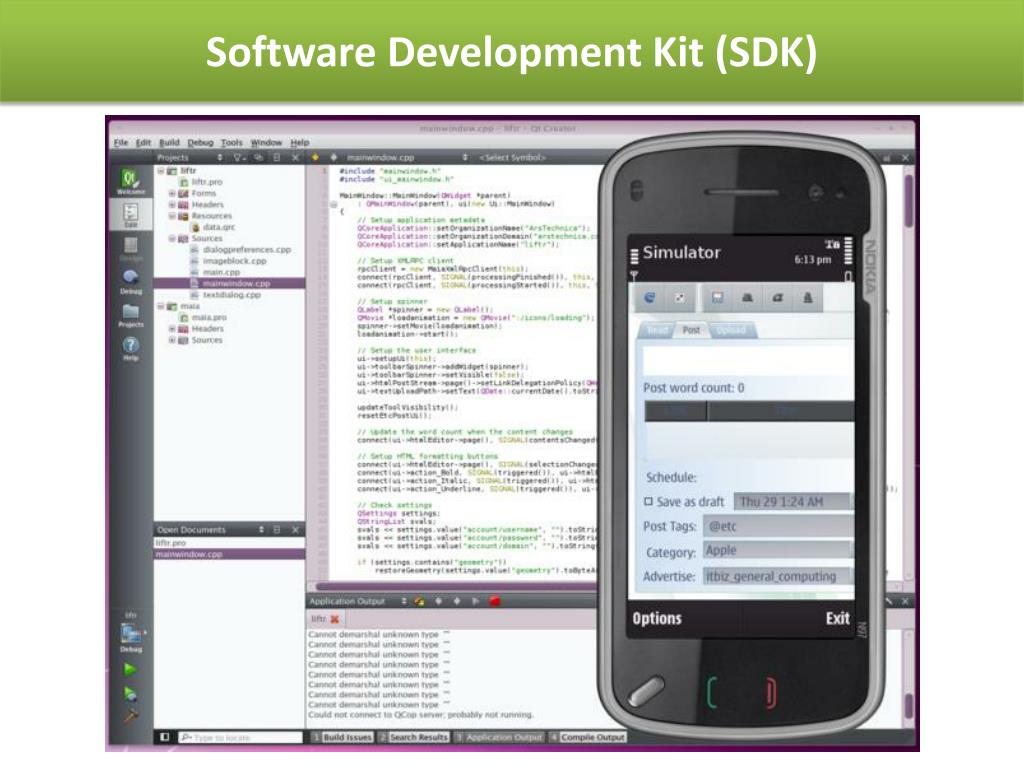This screenshot has height=768, width=1024.
Task: Open the Application Output pane dropdown
Action: point(404,601)
